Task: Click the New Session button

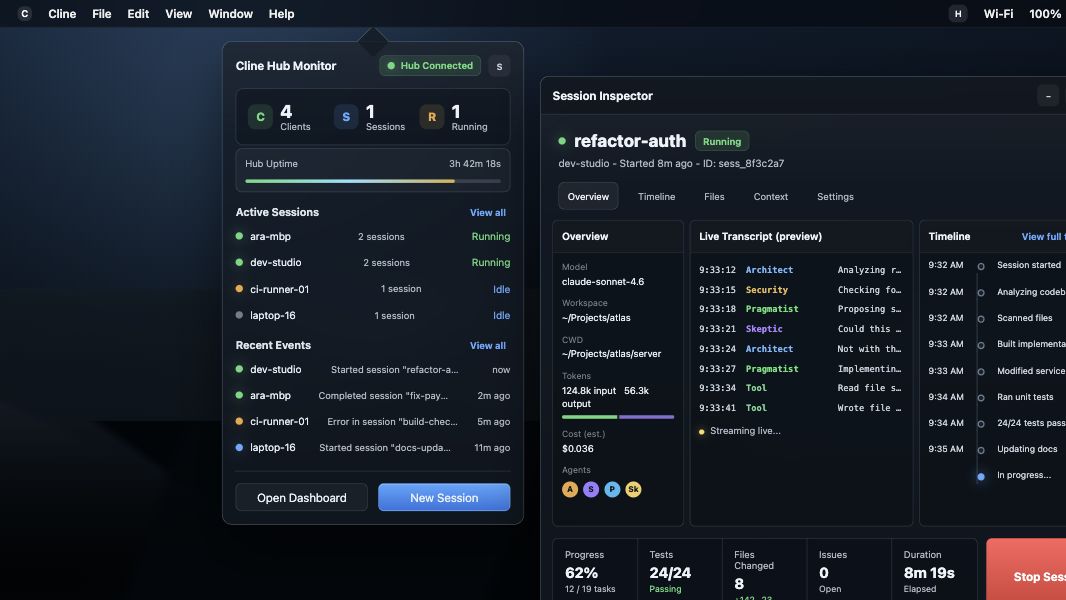Action: coord(444,497)
